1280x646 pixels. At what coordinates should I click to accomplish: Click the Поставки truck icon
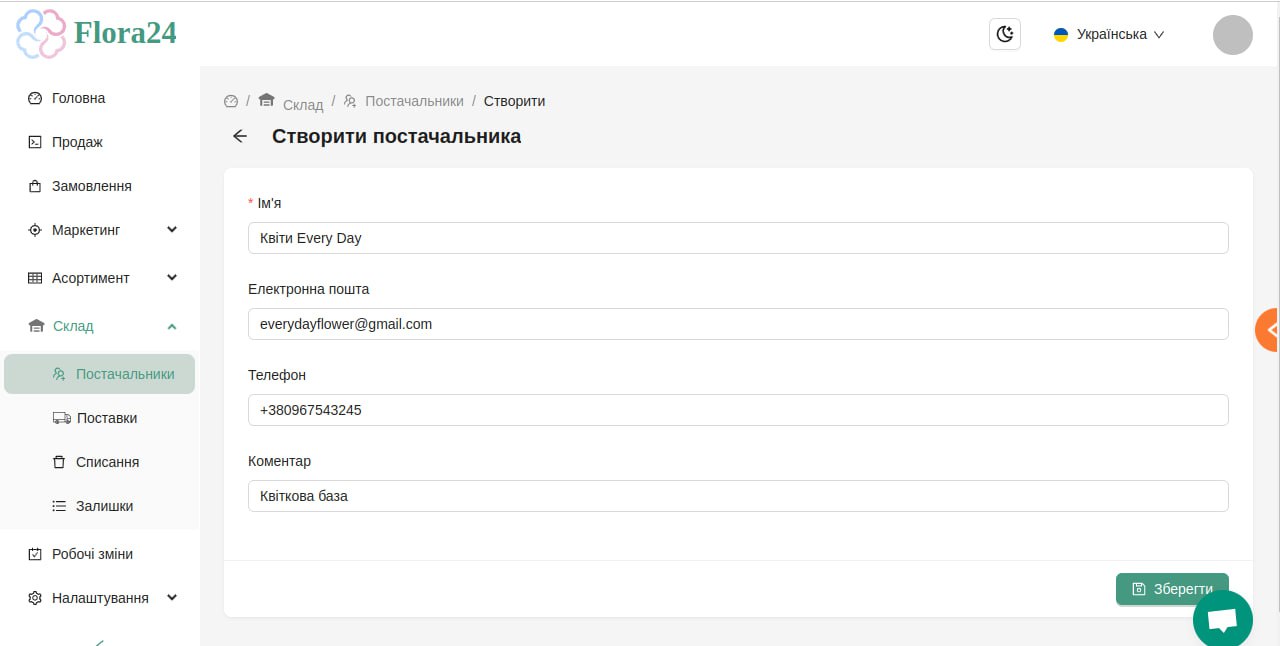(60, 418)
